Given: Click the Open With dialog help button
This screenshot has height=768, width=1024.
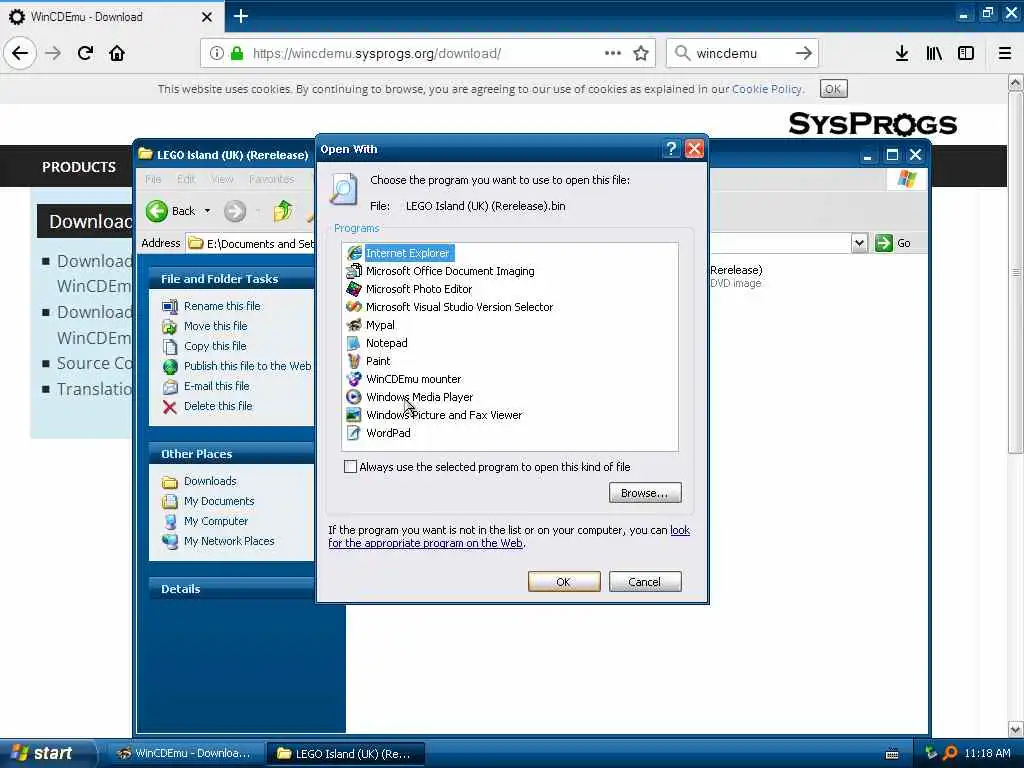Looking at the screenshot, I should point(671,149).
